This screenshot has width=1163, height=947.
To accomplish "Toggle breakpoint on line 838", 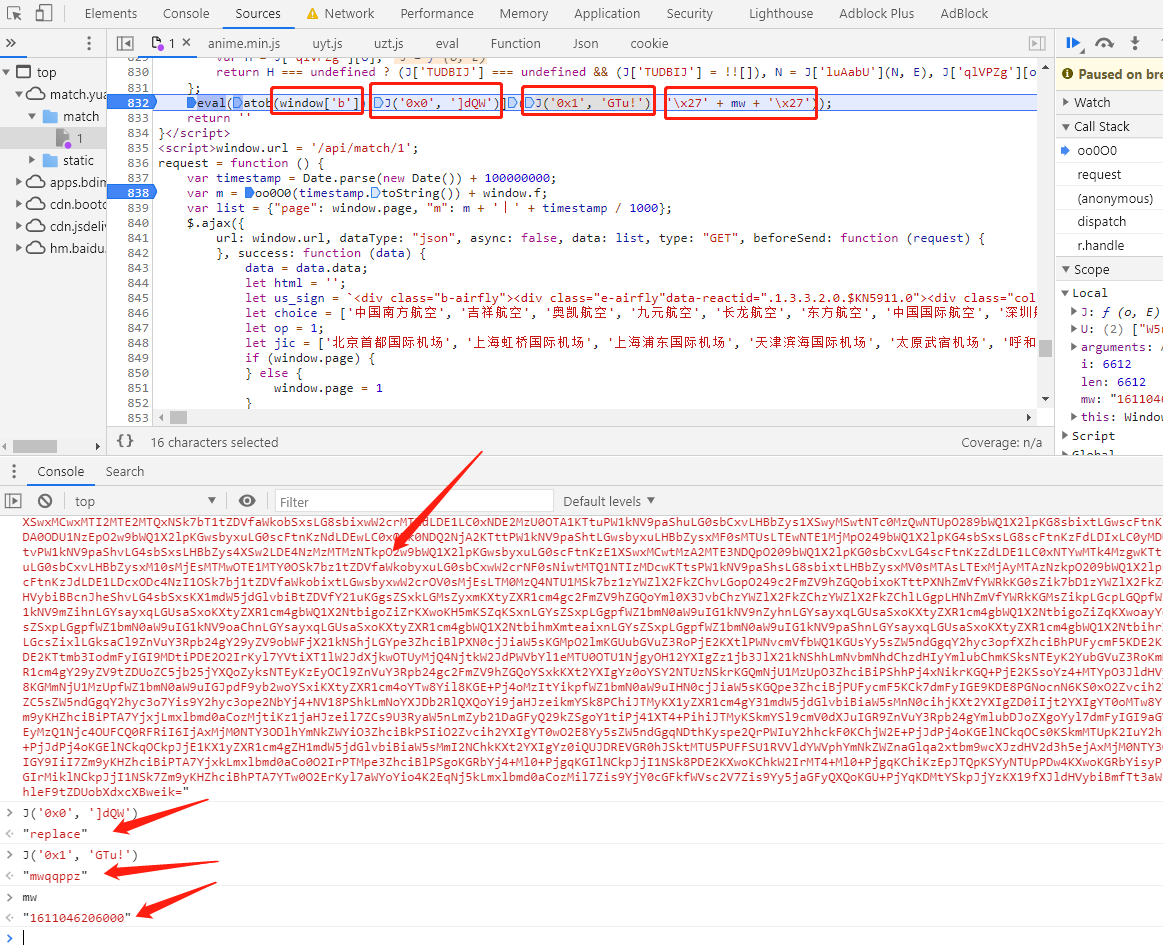I will pyautogui.click(x=137, y=192).
